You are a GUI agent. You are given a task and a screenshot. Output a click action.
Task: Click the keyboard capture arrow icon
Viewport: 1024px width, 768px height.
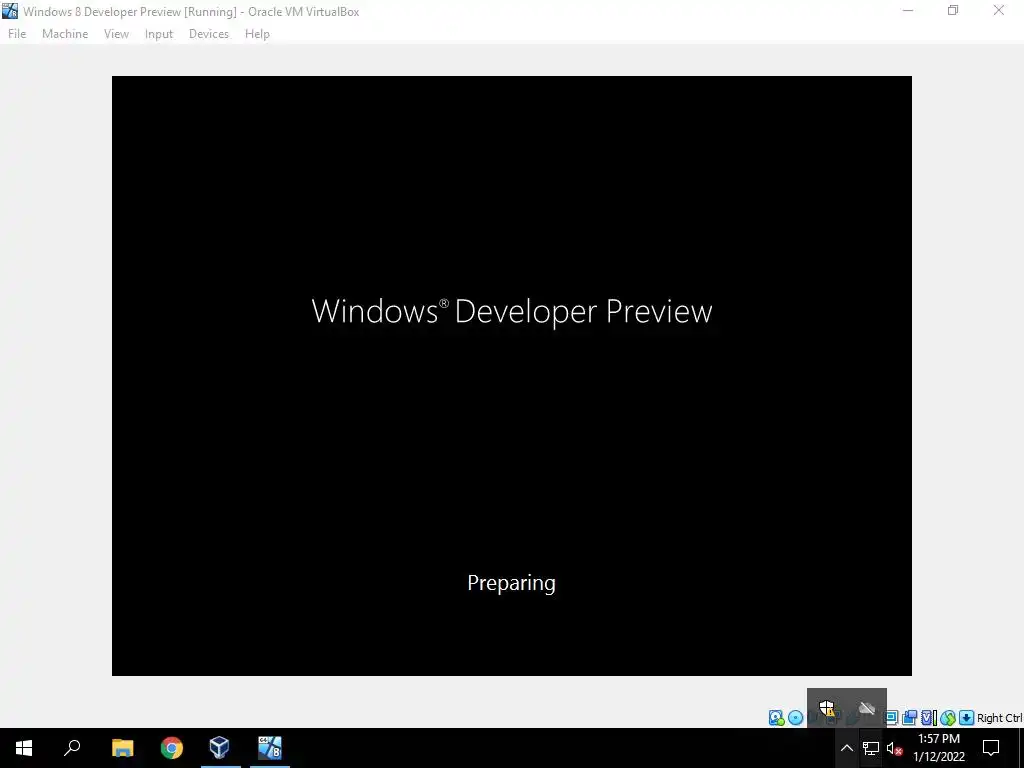[967, 718]
